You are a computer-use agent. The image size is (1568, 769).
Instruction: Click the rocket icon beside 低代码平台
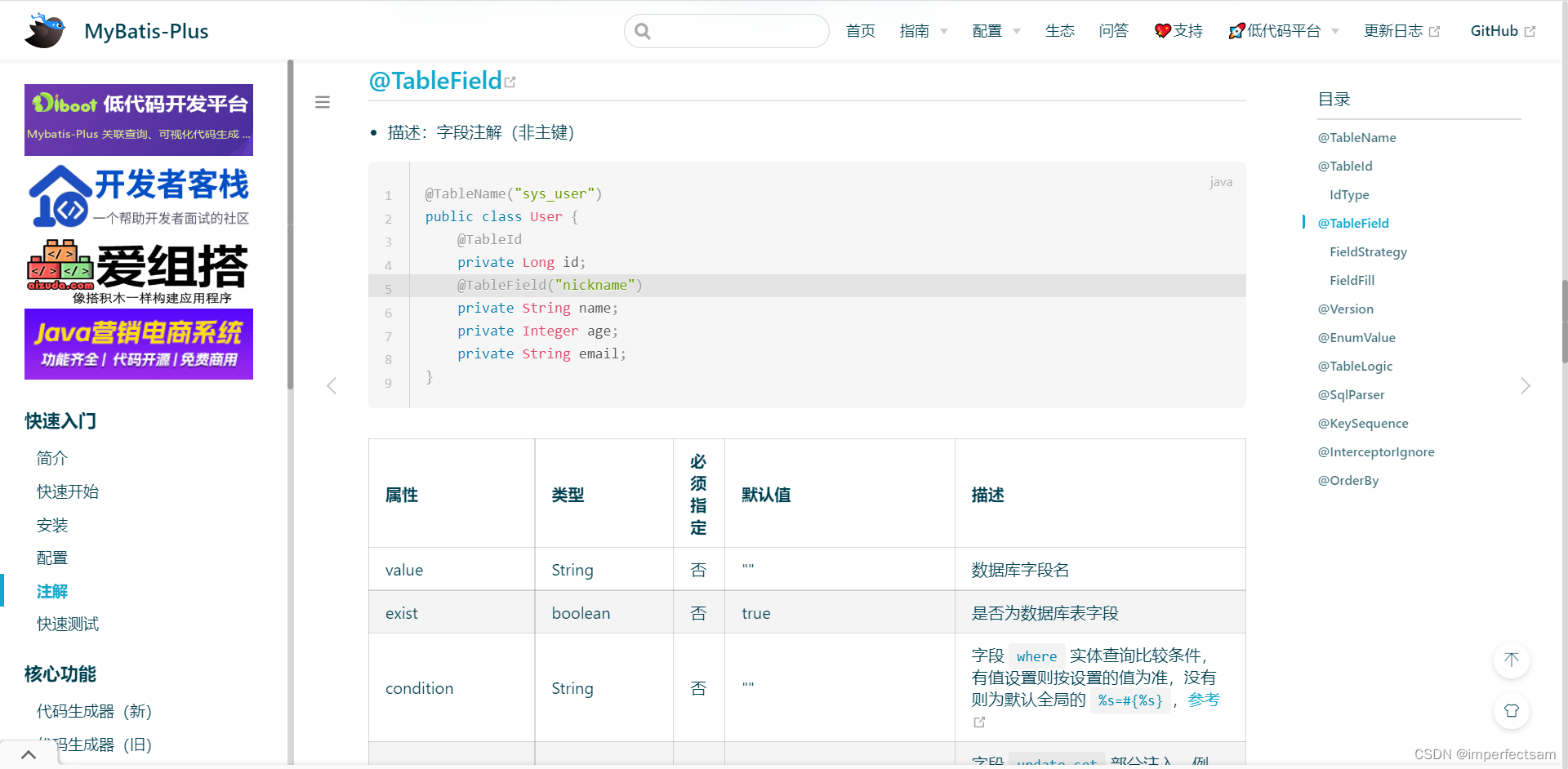(1237, 31)
